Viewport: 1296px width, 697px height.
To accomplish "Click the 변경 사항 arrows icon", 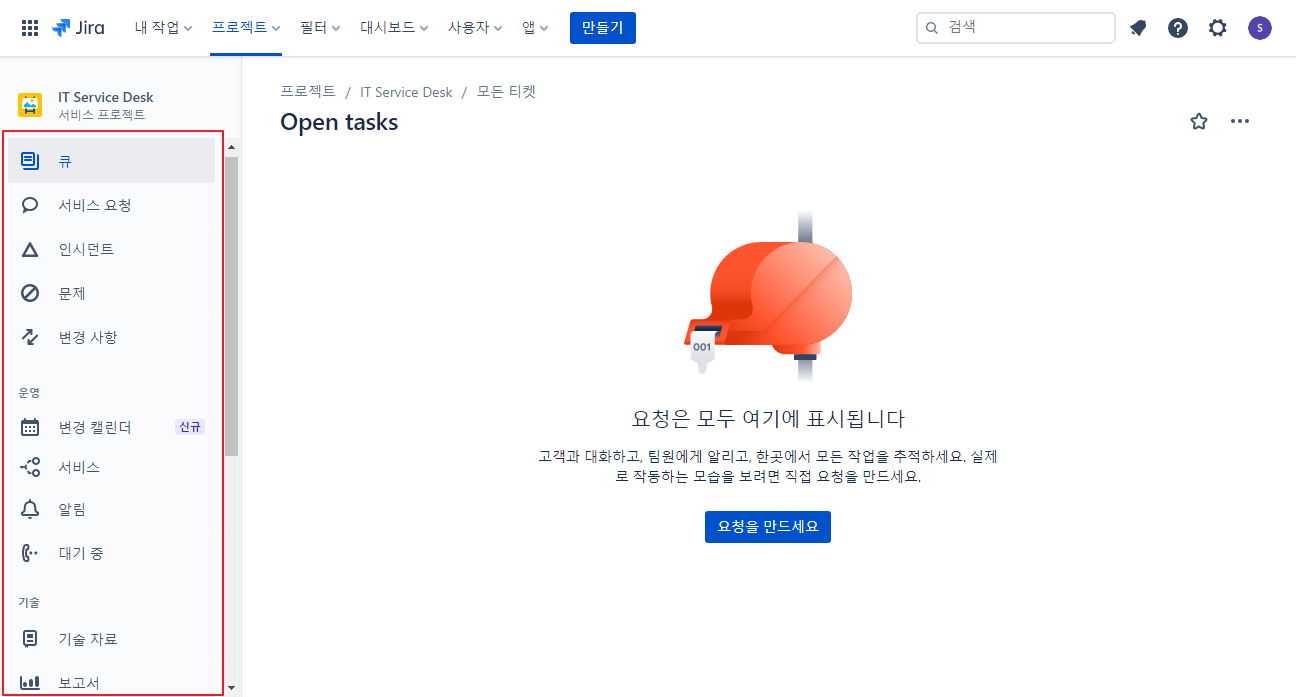I will tap(30, 337).
